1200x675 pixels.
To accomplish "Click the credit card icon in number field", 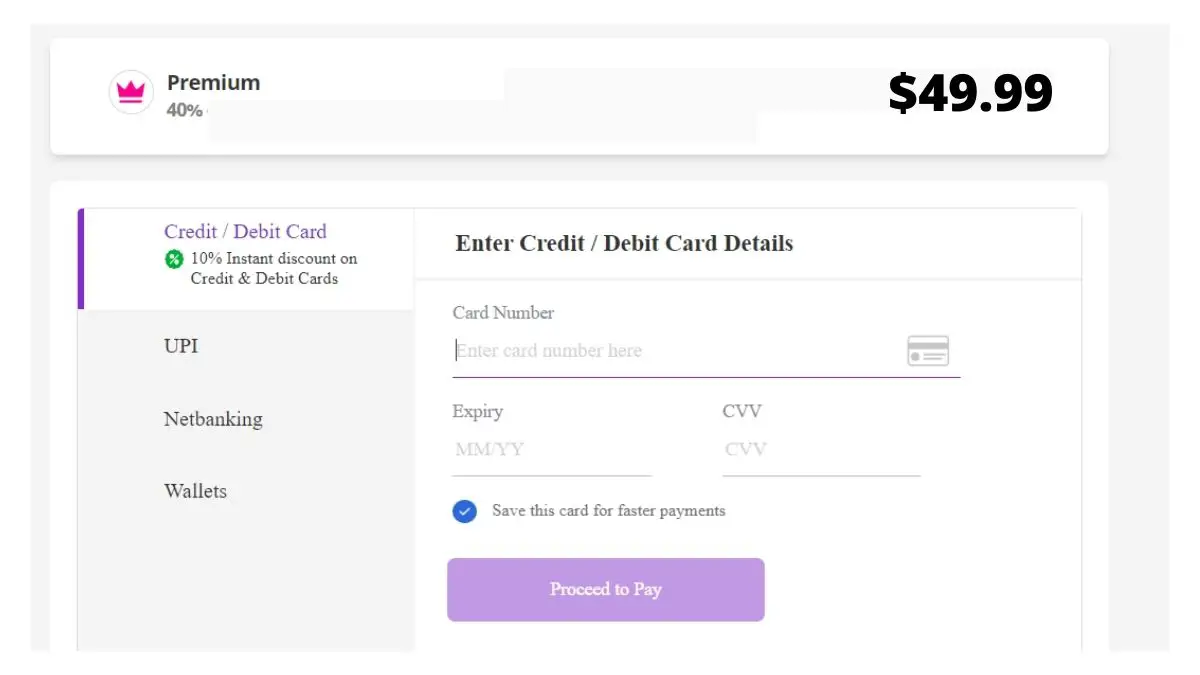I will coord(928,351).
